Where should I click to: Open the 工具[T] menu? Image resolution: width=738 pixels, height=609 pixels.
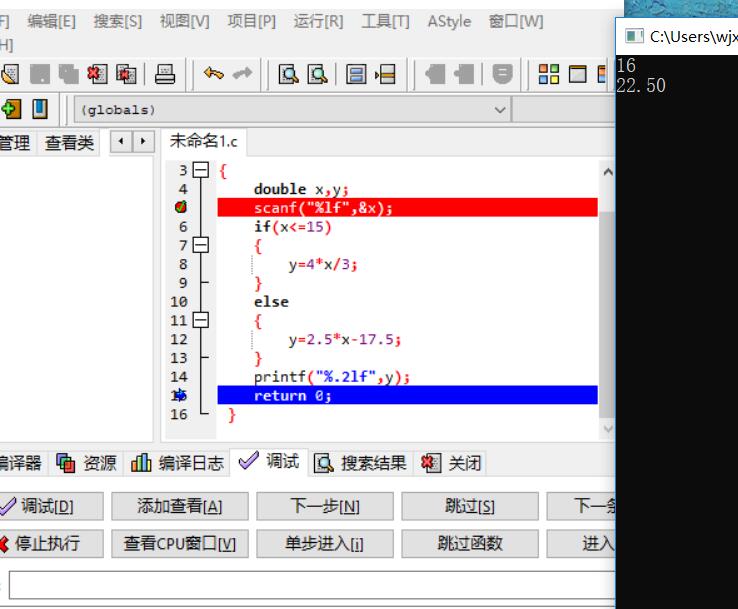point(385,21)
